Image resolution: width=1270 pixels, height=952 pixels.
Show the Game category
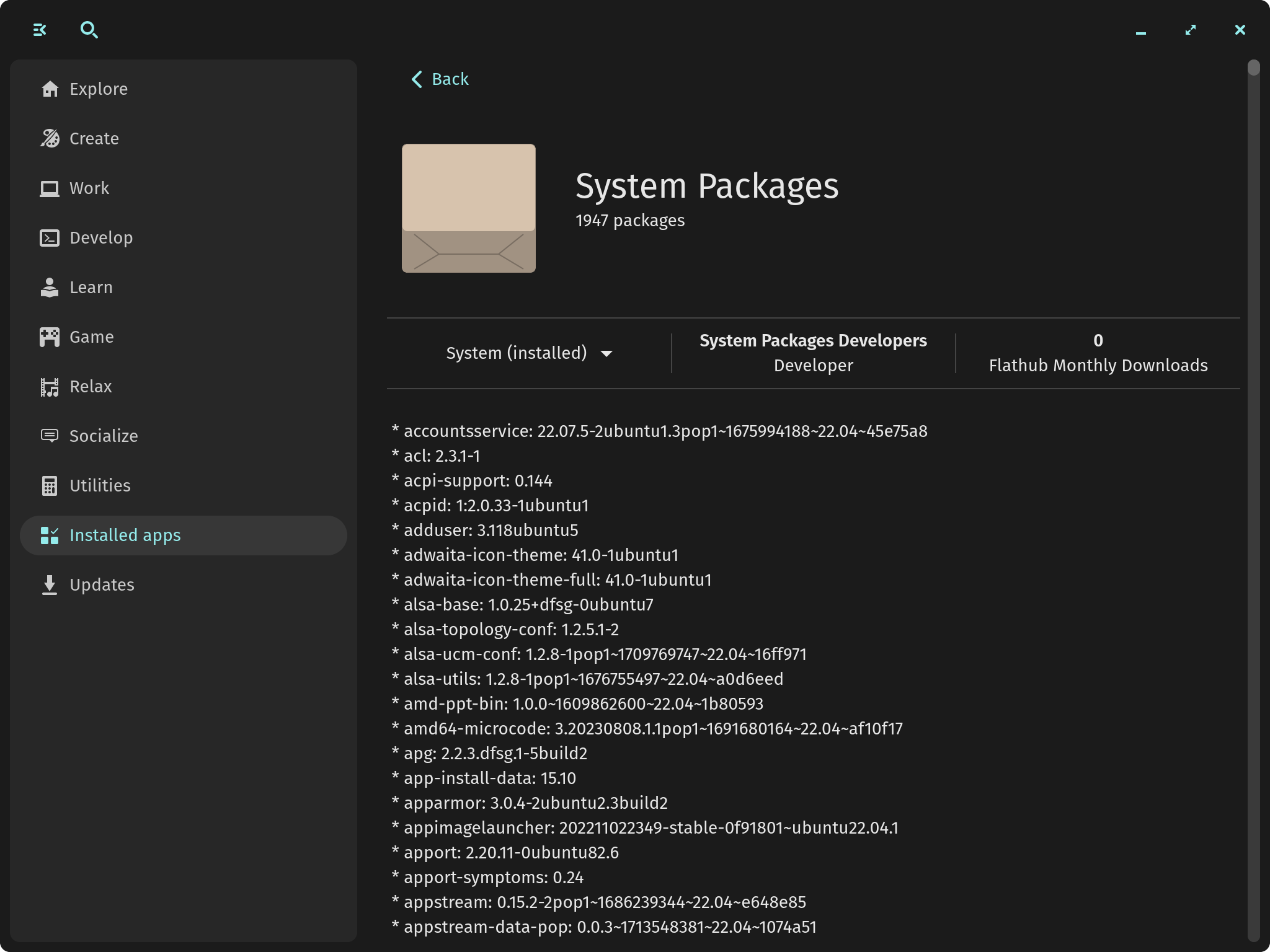(184, 337)
